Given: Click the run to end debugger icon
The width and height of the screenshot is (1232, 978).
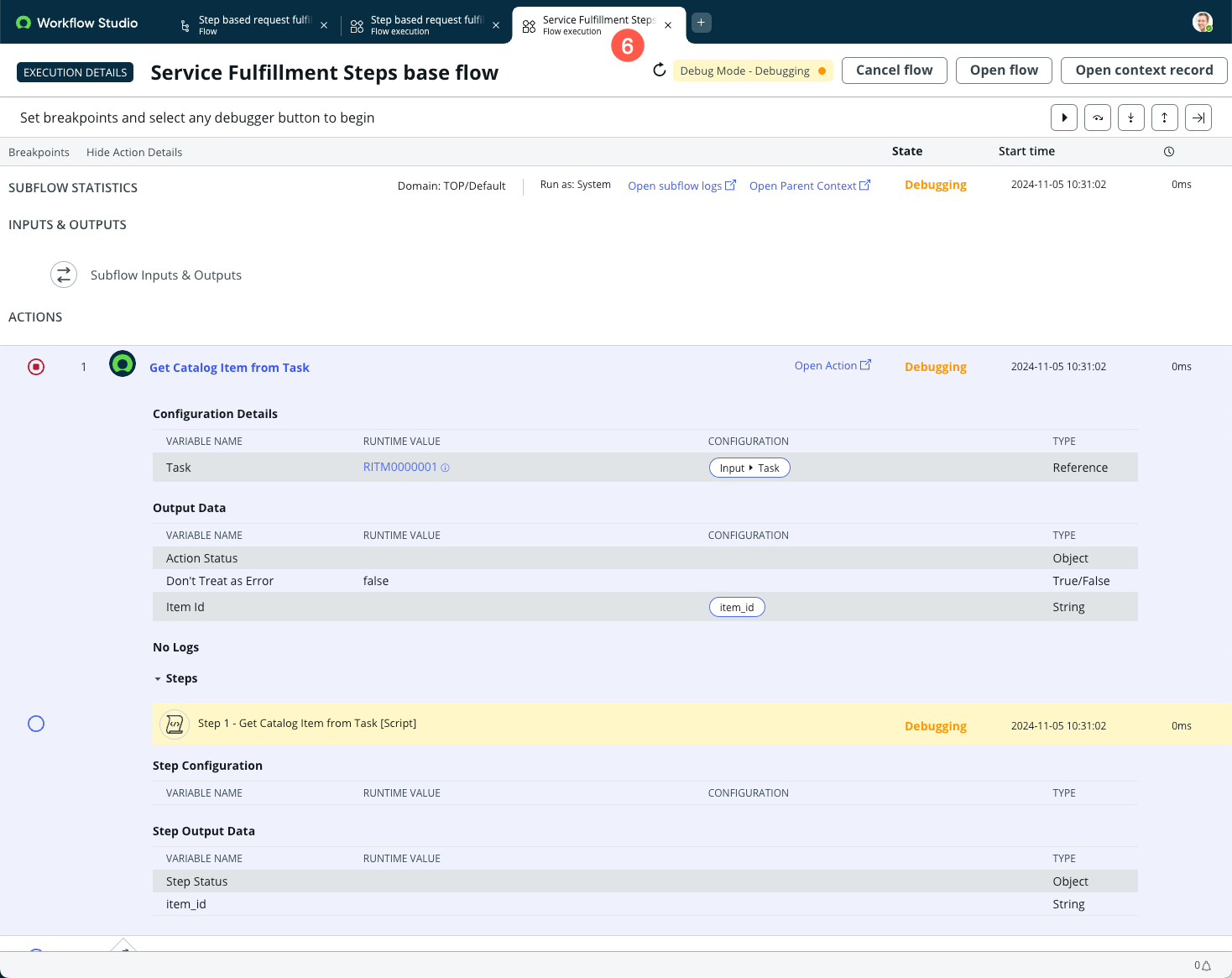Looking at the screenshot, I should click(1198, 118).
